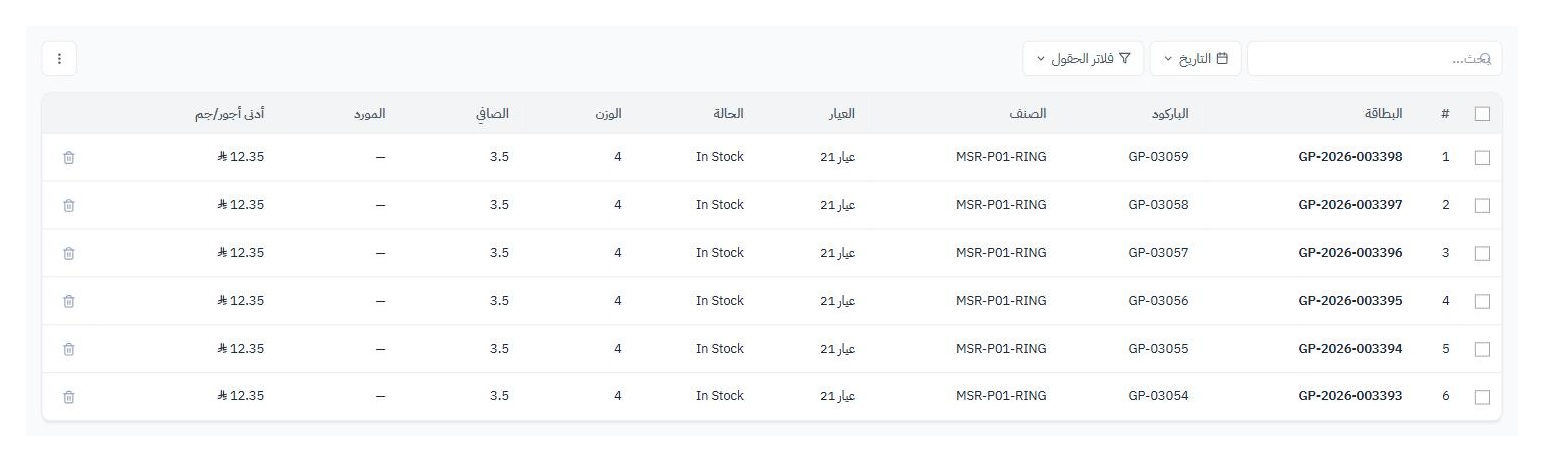This screenshot has width=1544, height=462.
Task: Toggle checkbox for GP-2026-003395
Action: coord(1482,302)
